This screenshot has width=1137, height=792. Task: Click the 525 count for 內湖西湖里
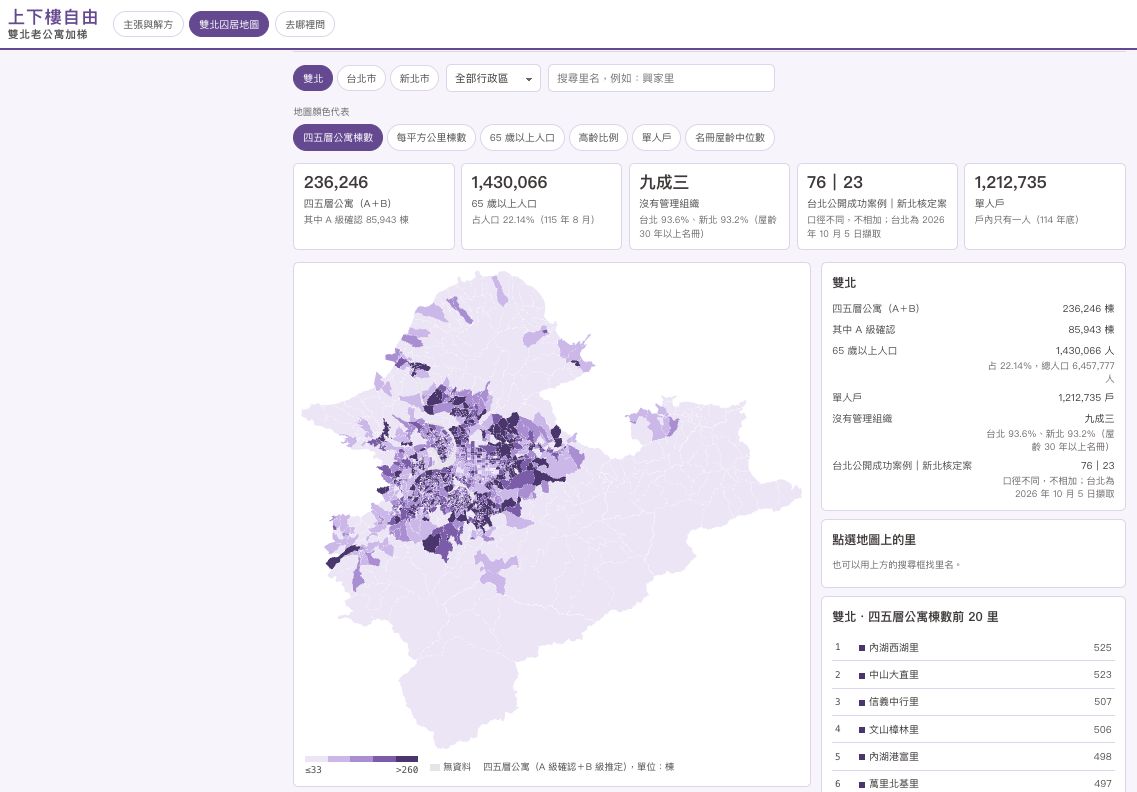[x=1102, y=648]
